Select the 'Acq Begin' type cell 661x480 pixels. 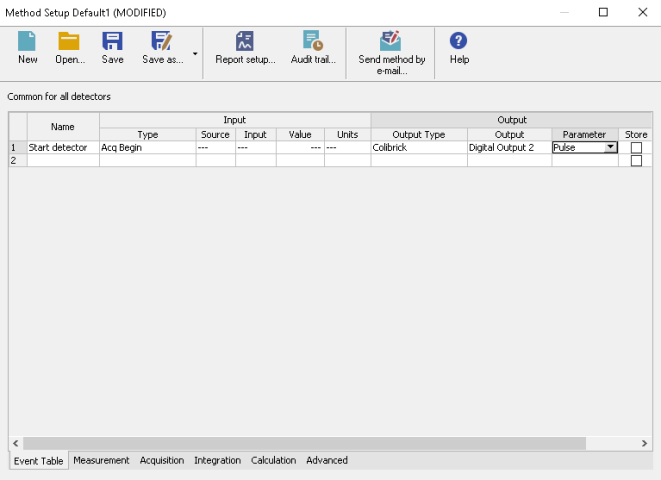coord(148,147)
